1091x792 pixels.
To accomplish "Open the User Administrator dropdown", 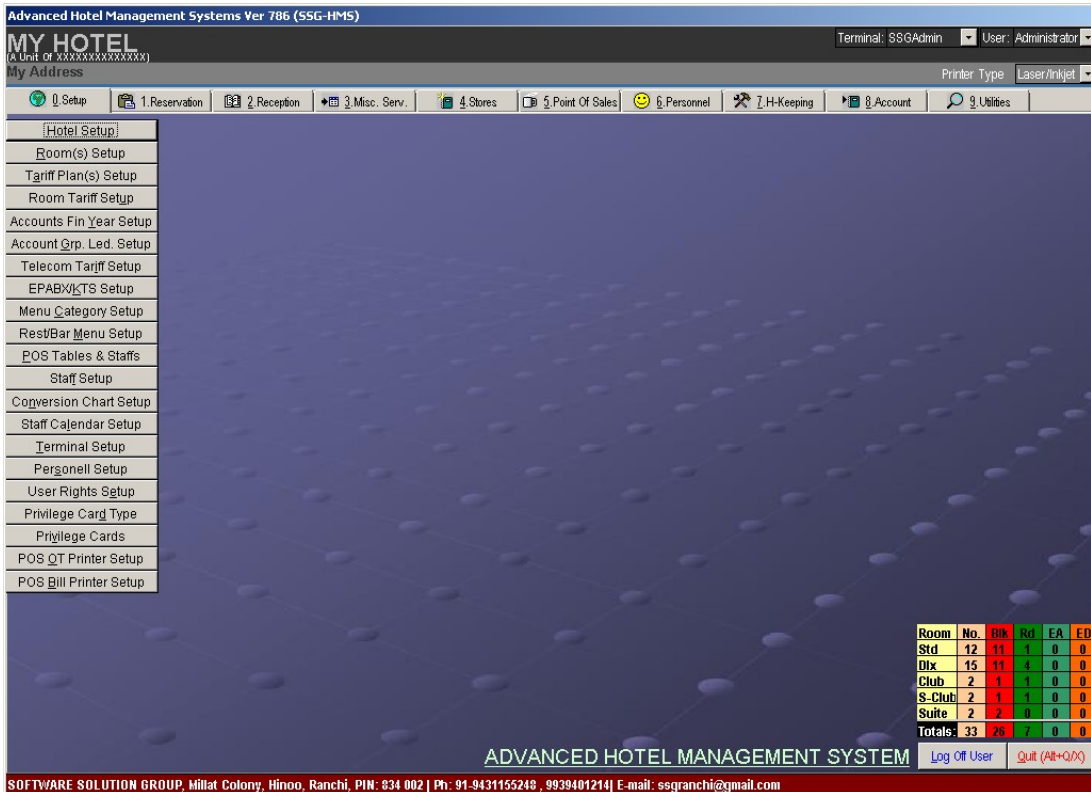I will pos(1085,38).
